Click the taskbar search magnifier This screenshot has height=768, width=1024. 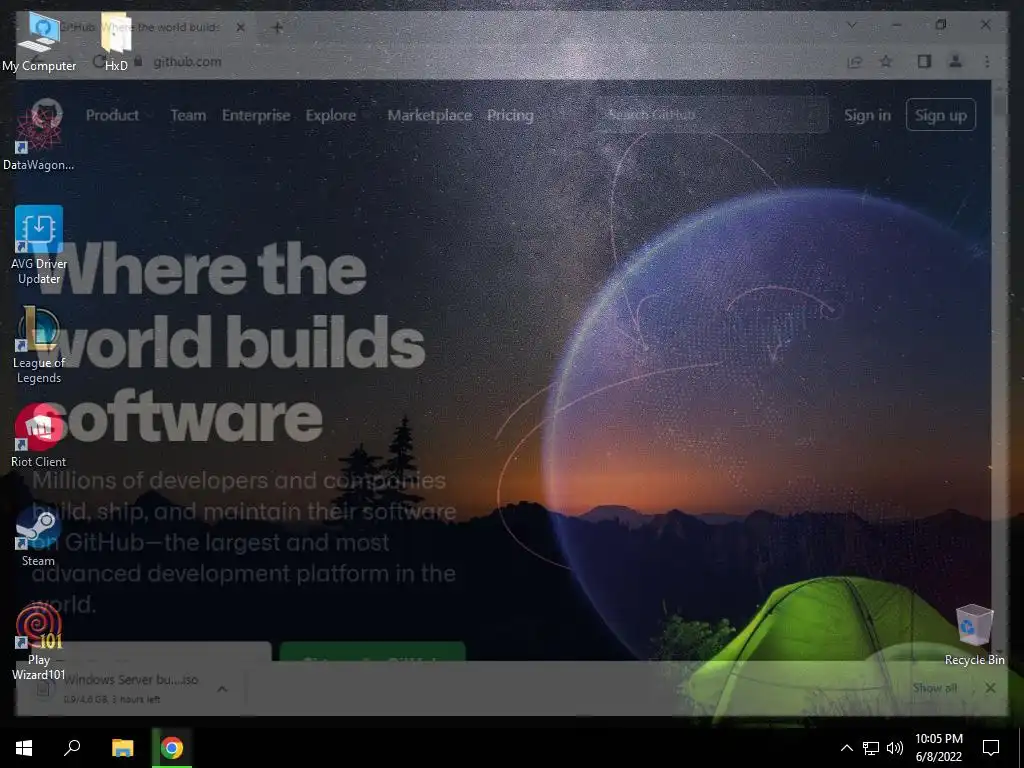point(72,748)
